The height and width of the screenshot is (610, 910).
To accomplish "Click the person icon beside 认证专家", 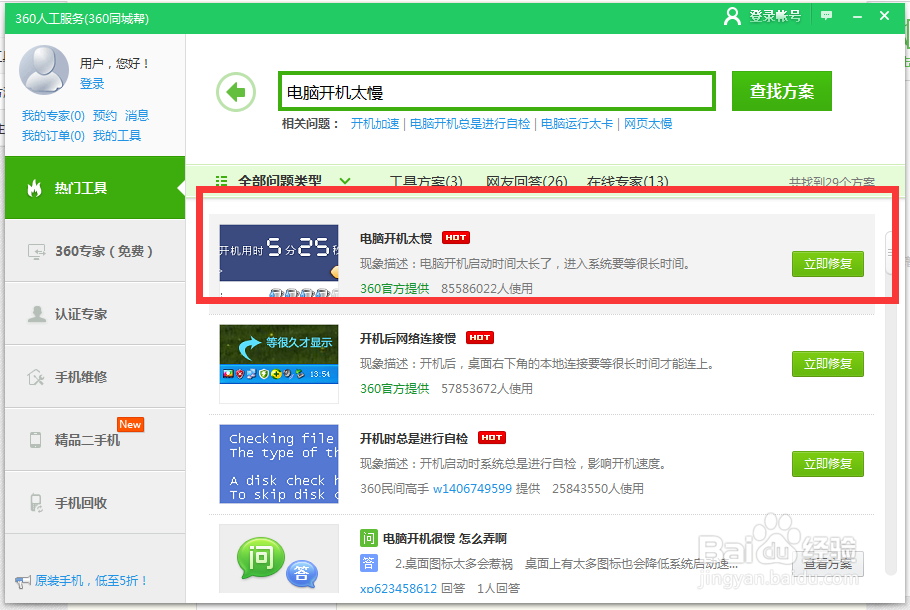I will 37,314.
